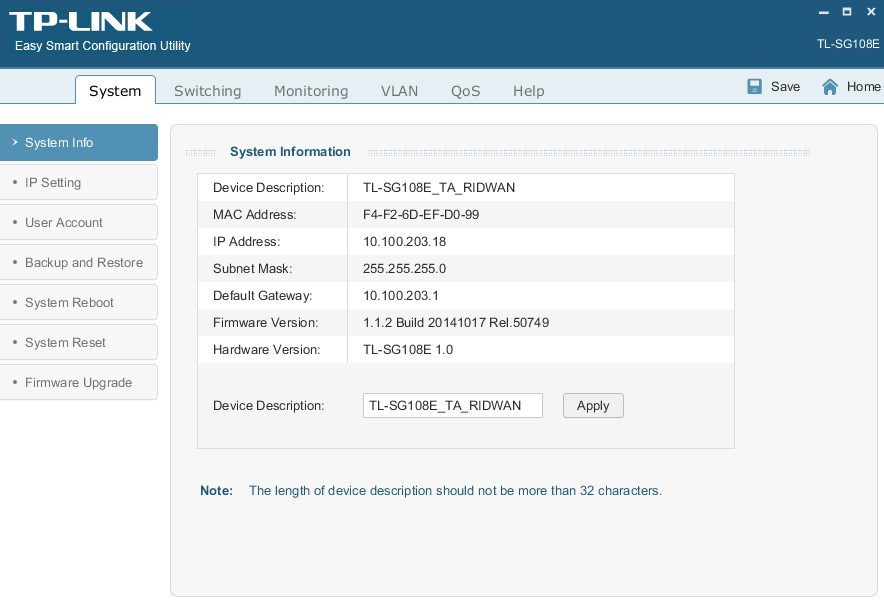Open System Reset page
This screenshot has width=884, height=612.
pos(78,343)
